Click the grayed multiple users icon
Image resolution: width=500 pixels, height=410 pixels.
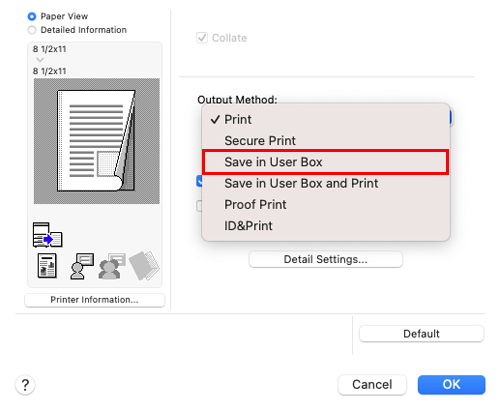[x=112, y=266]
